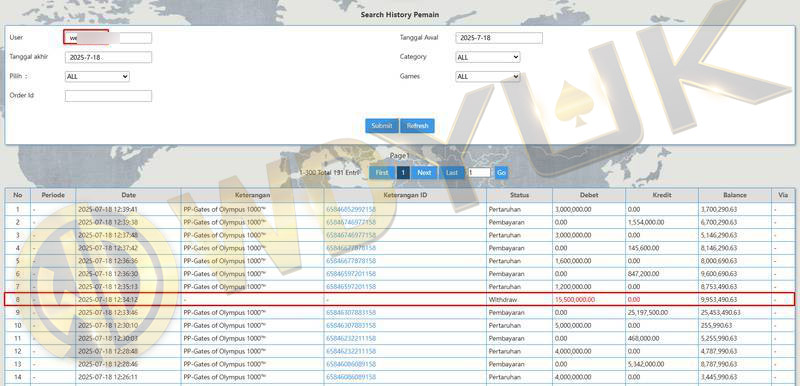800x386 pixels.
Task: Open Keterangan ID link in row 9
Action: (351, 313)
